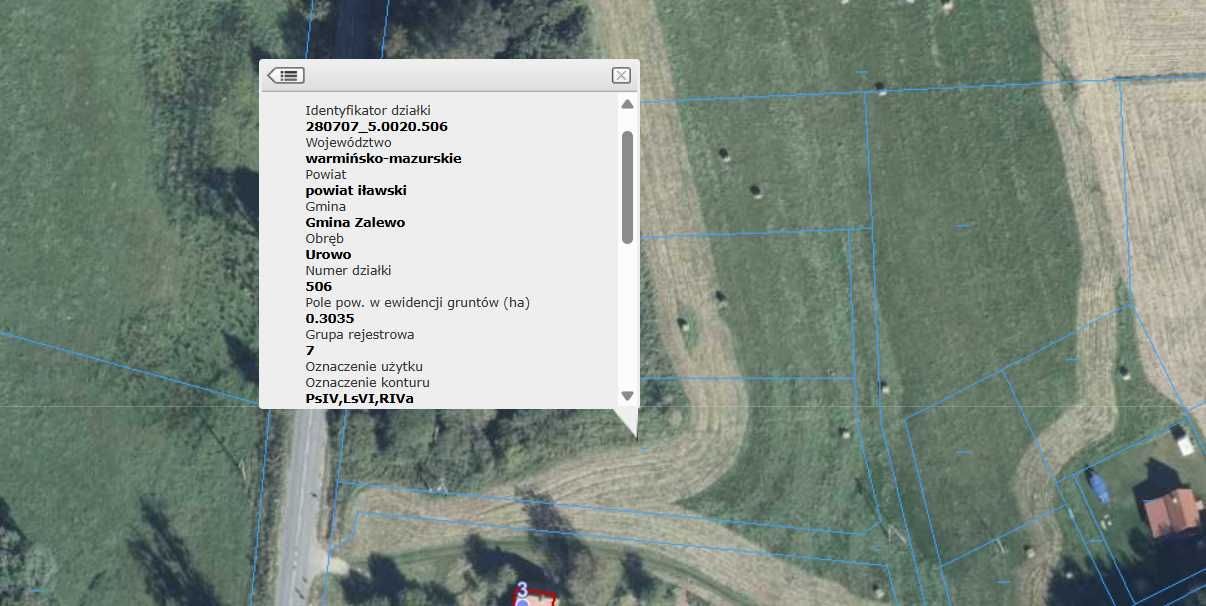Screen dimensions: 1206x606
Task: Click the label Gmina
Action: click(325, 207)
